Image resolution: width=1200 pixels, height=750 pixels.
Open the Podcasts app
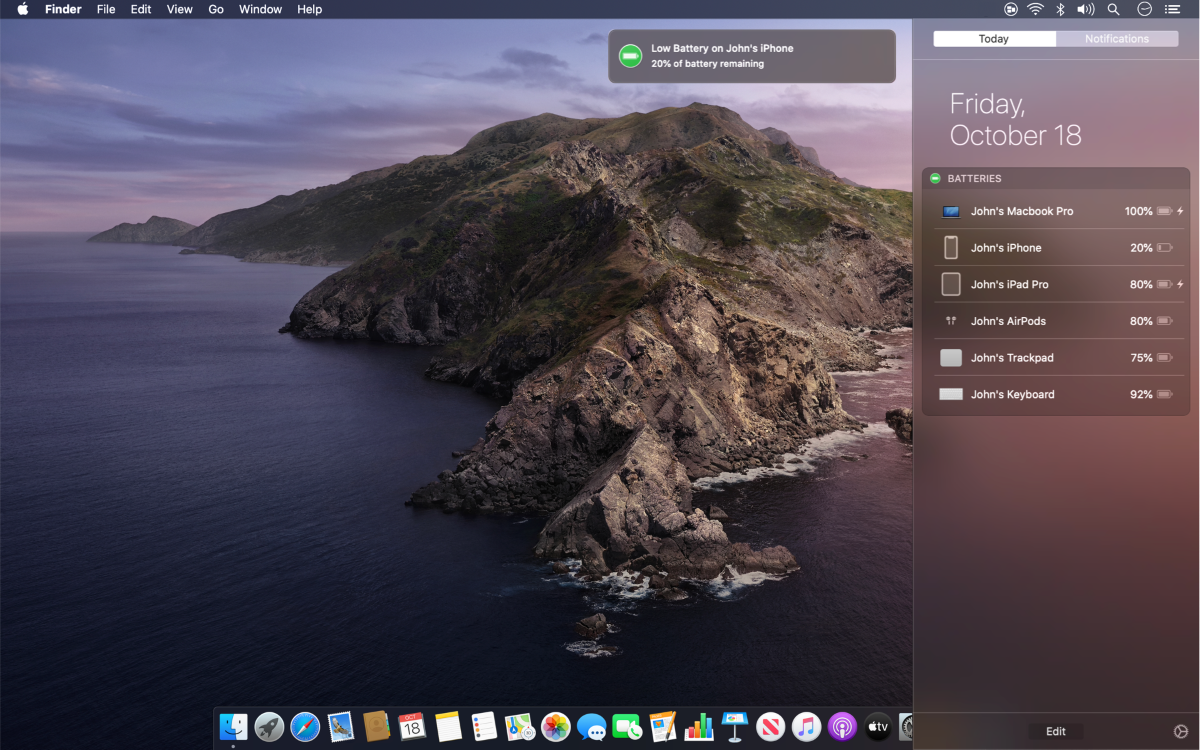843,727
